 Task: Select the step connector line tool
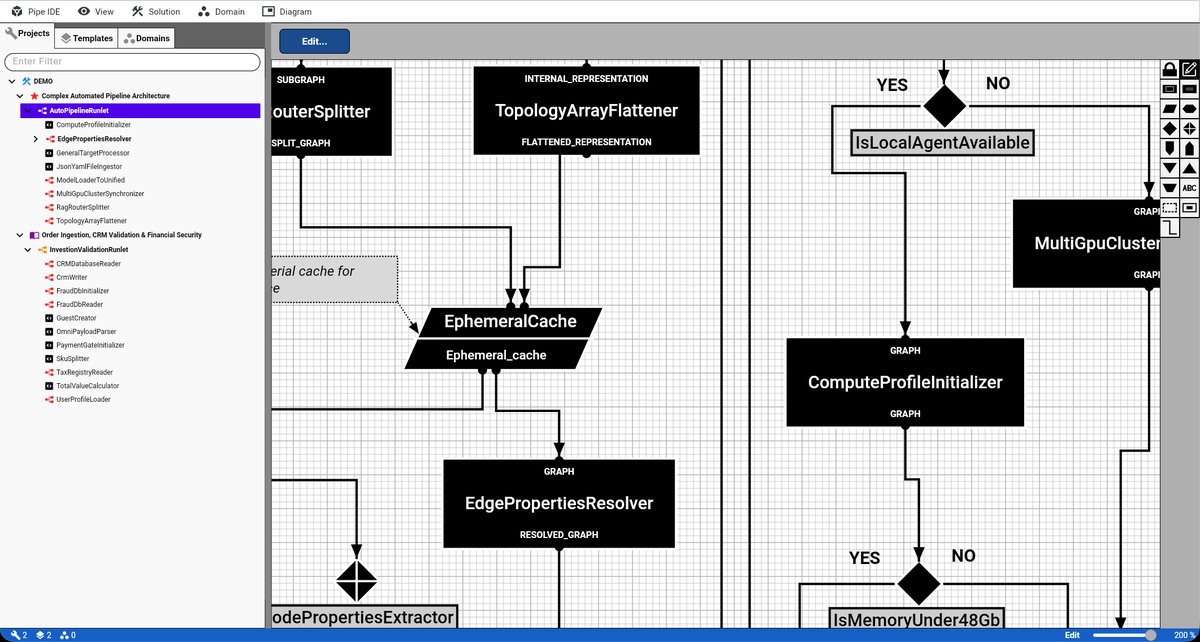click(1169, 228)
